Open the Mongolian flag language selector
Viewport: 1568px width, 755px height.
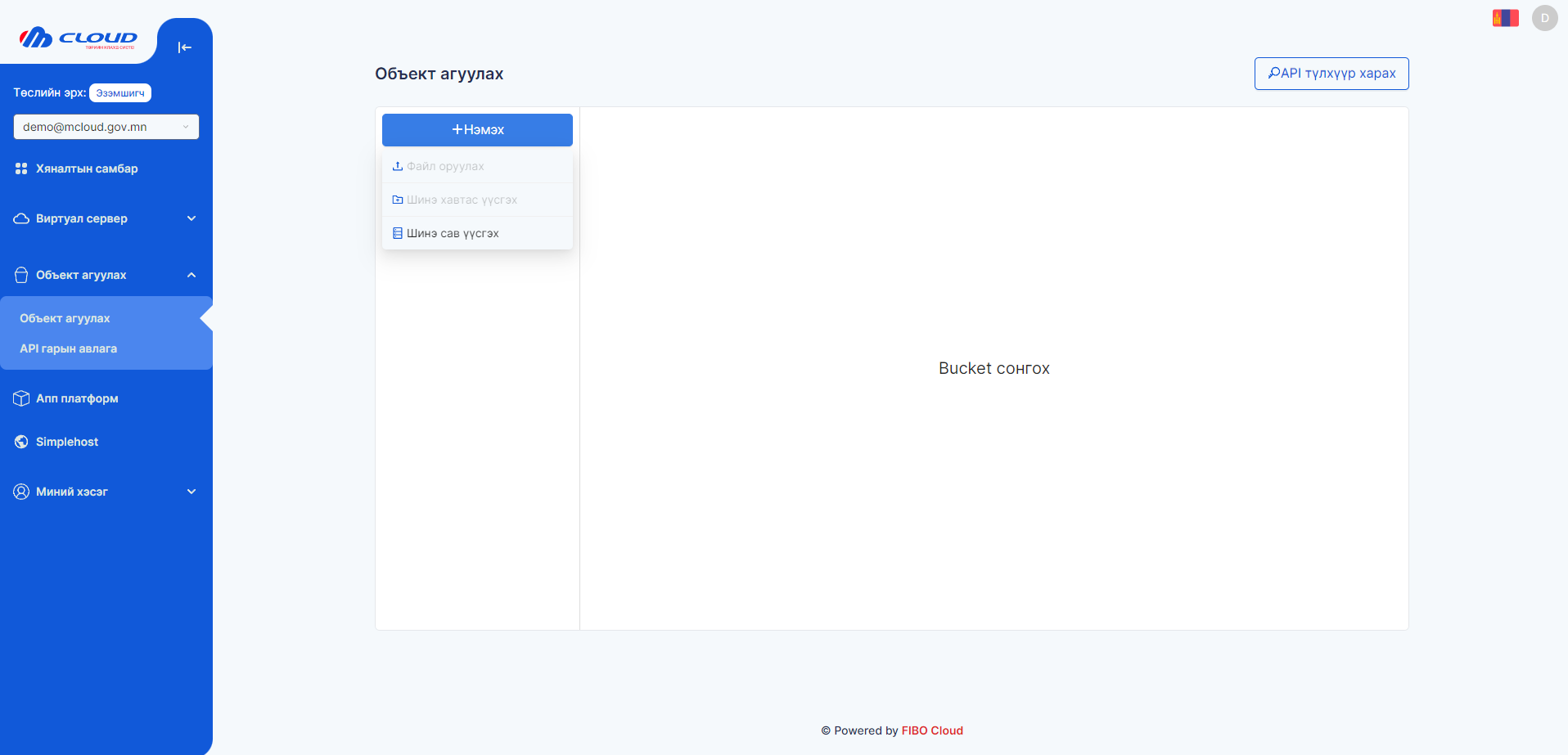point(1505,18)
